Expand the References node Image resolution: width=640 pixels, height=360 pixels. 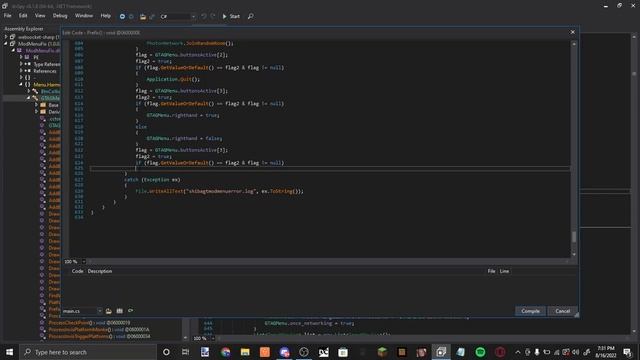21,71
